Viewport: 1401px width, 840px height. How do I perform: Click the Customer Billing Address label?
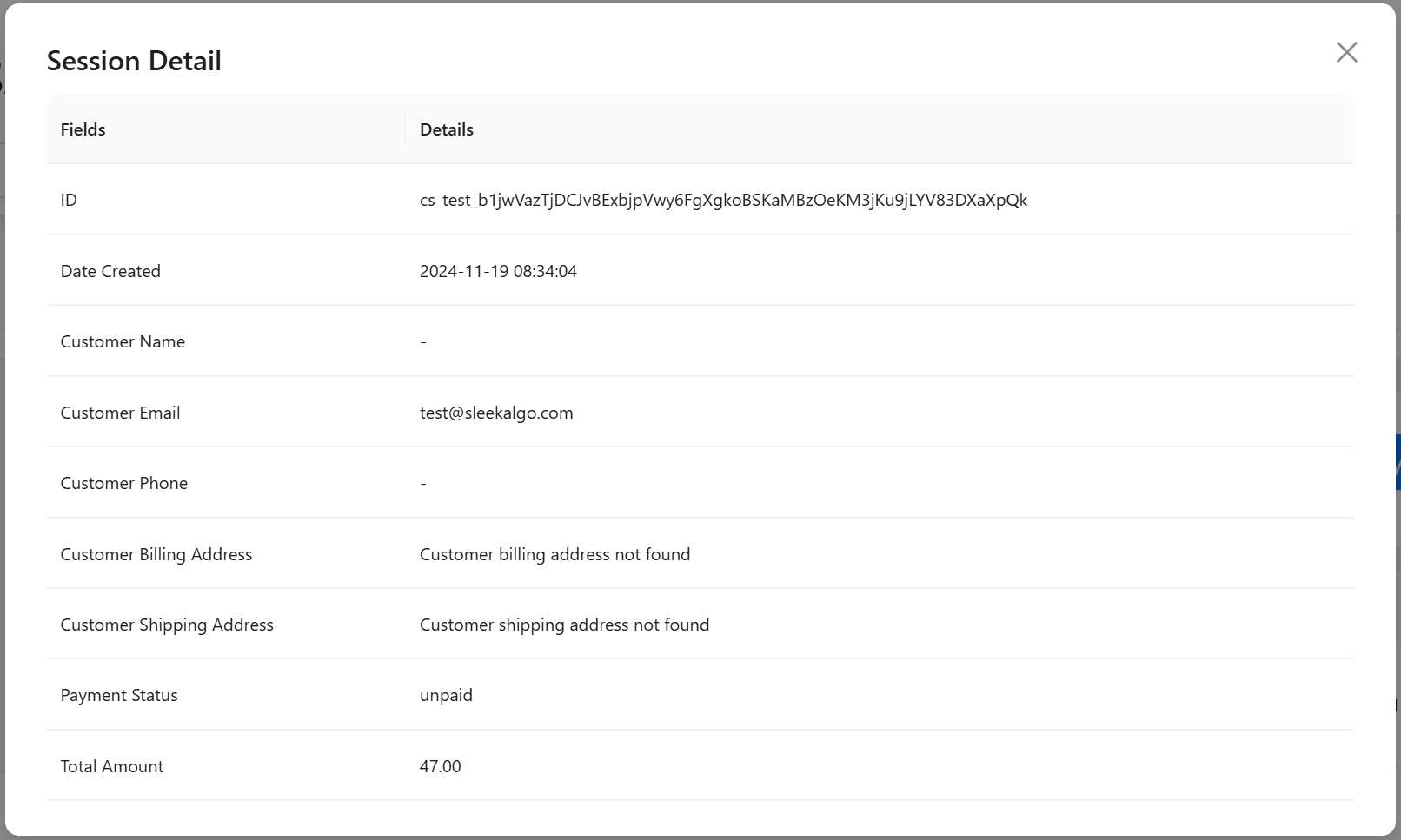(x=156, y=554)
